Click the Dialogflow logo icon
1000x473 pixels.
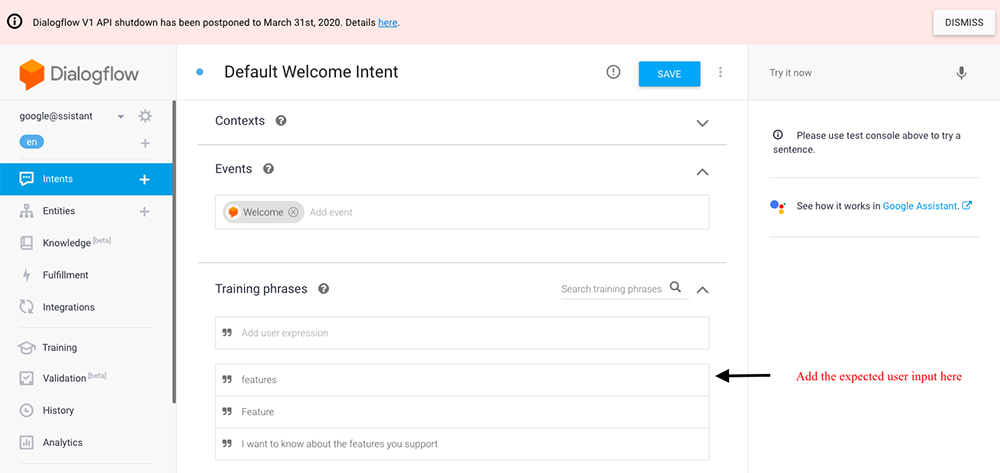(x=31, y=75)
